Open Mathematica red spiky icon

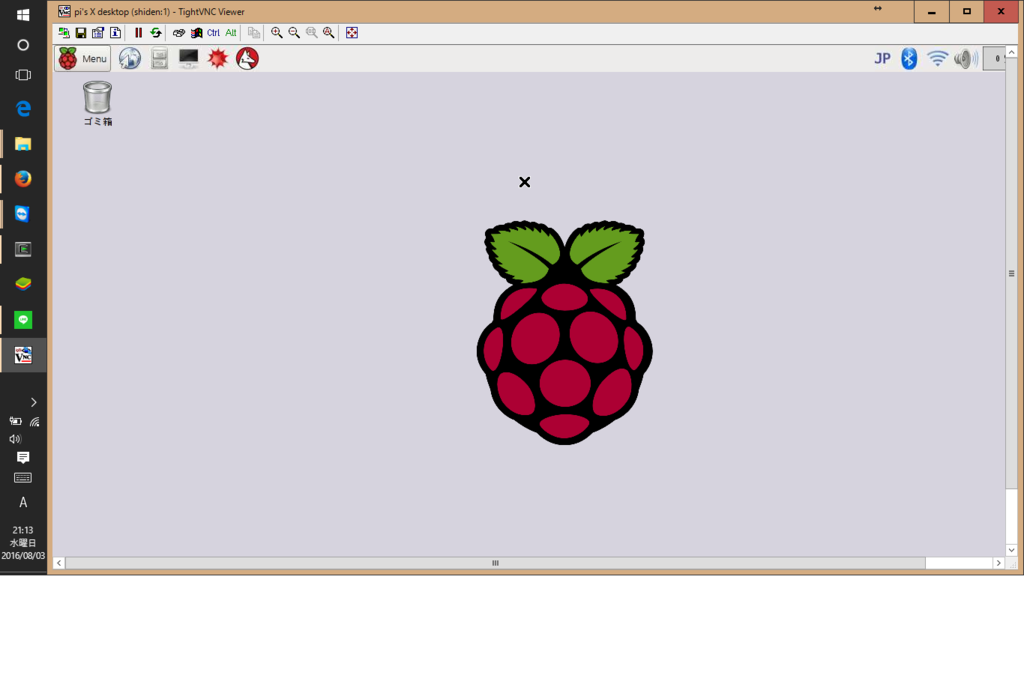coord(217,59)
